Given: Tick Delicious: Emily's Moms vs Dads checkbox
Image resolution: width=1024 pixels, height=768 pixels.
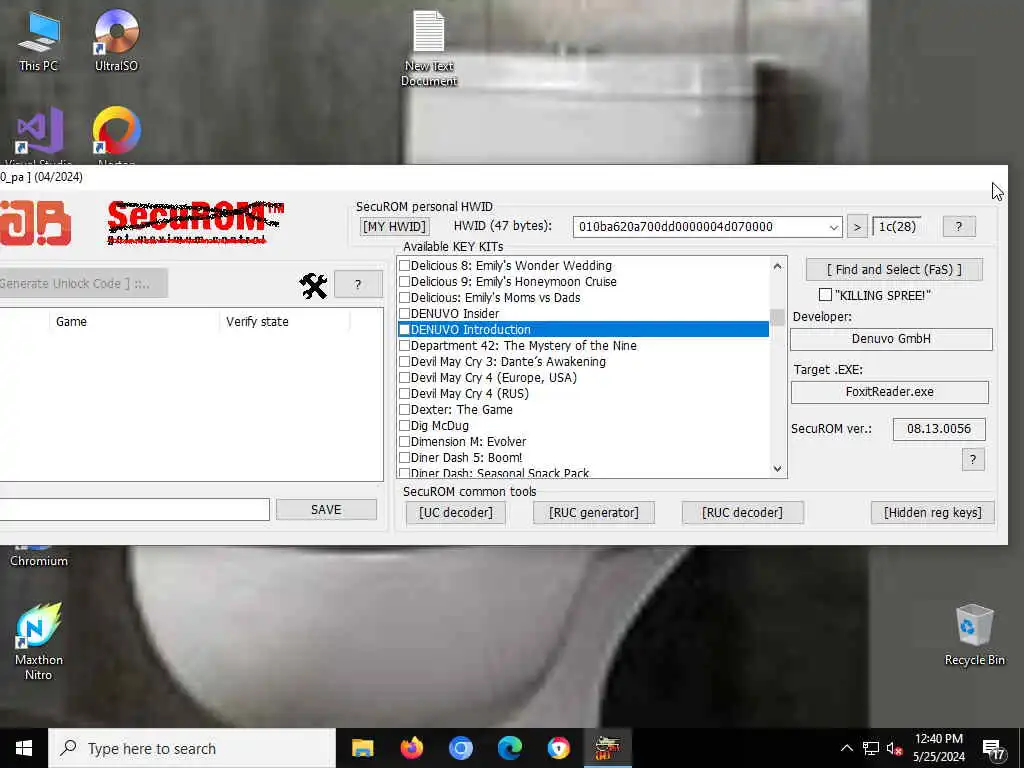Looking at the screenshot, I should tap(404, 298).
